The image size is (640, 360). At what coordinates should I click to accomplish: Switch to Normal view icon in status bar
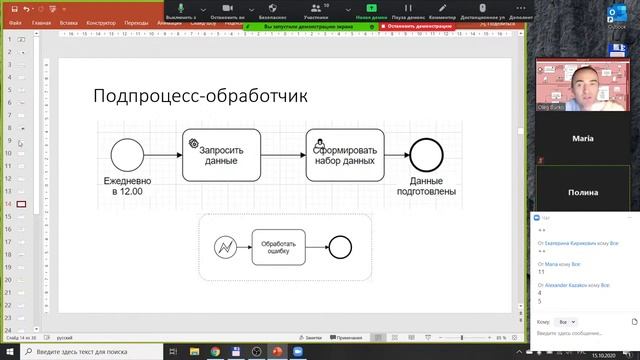(378, 338)
